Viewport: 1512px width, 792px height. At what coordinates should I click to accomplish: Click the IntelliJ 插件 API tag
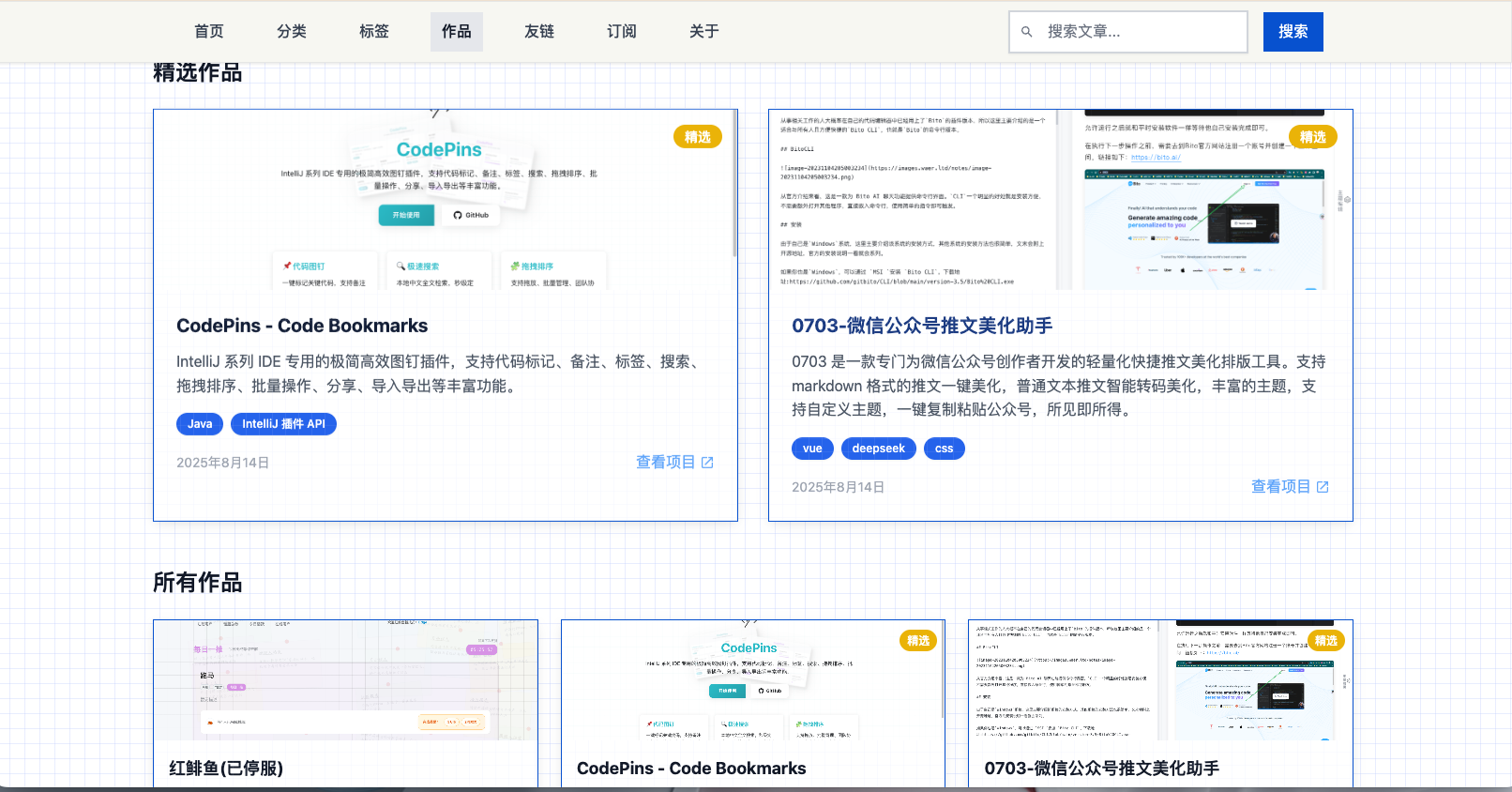pos(283,424)
